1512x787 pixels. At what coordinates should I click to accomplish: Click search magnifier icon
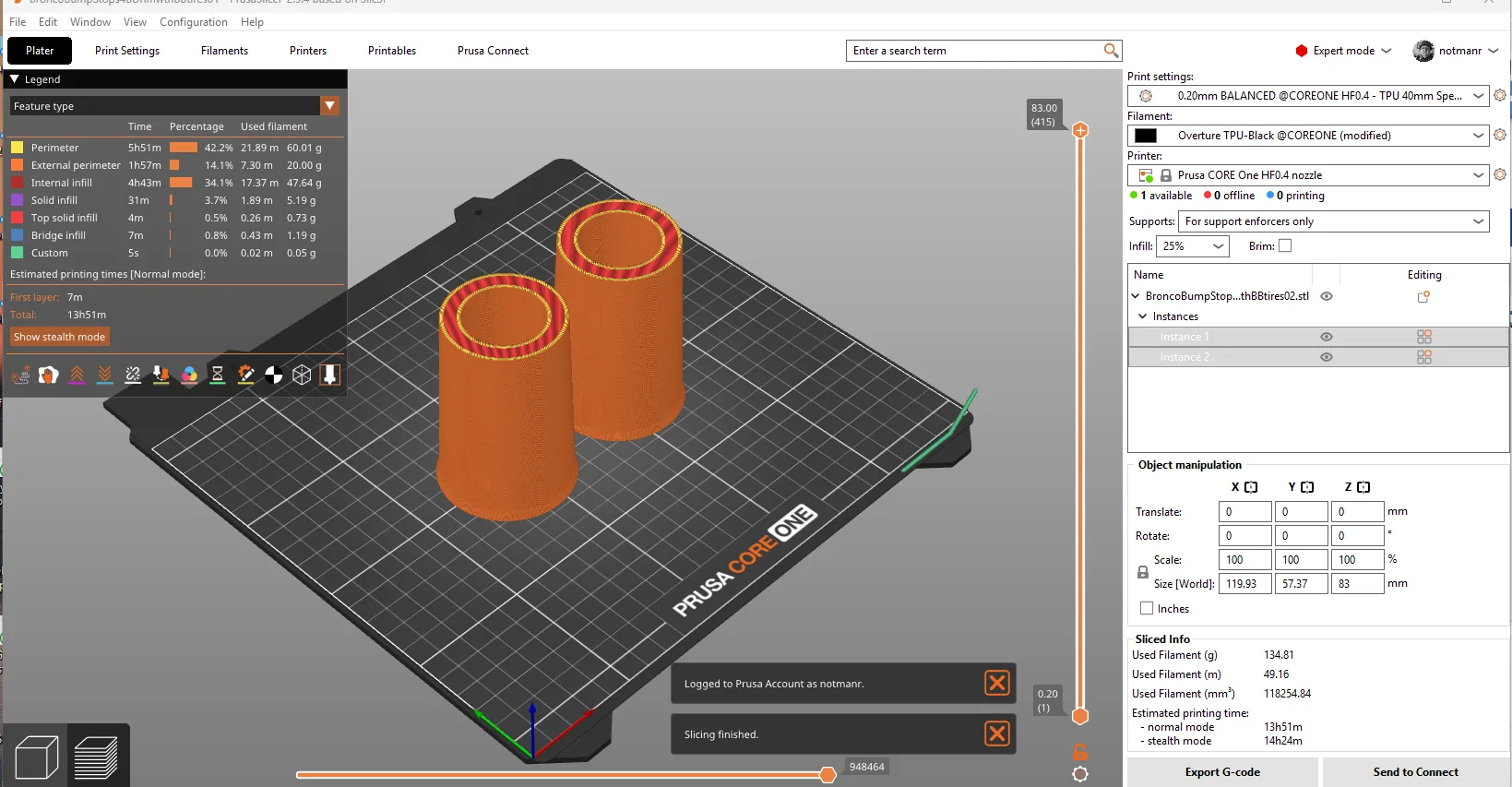pyautogui.click(x=1111, y=51)
